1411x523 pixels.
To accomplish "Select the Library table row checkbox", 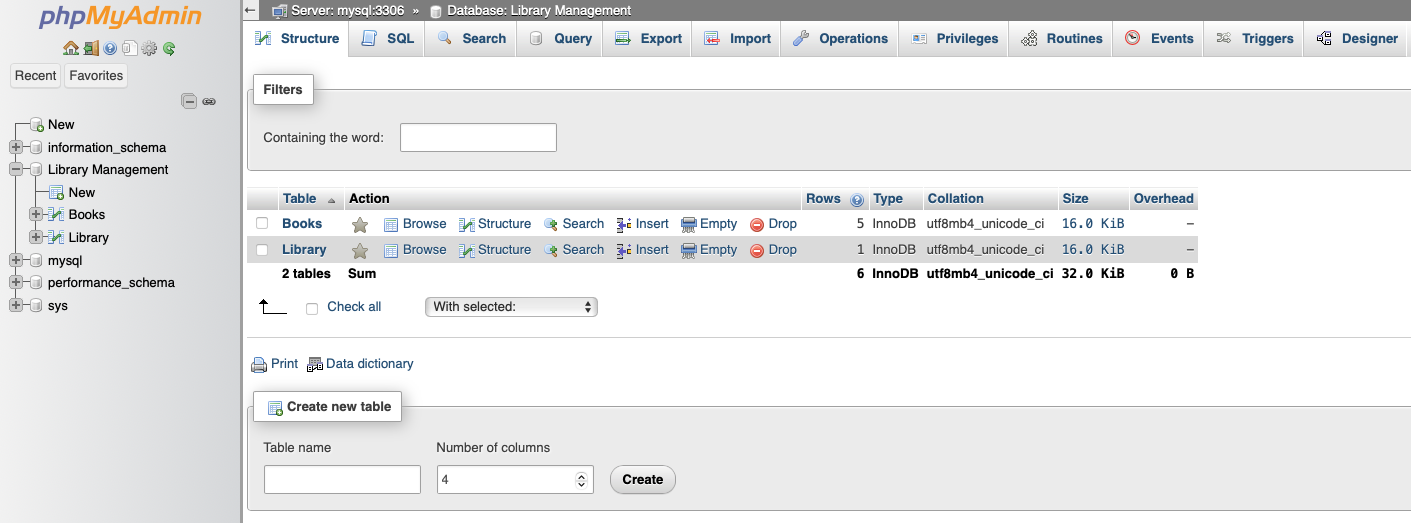I will [262, 250].
